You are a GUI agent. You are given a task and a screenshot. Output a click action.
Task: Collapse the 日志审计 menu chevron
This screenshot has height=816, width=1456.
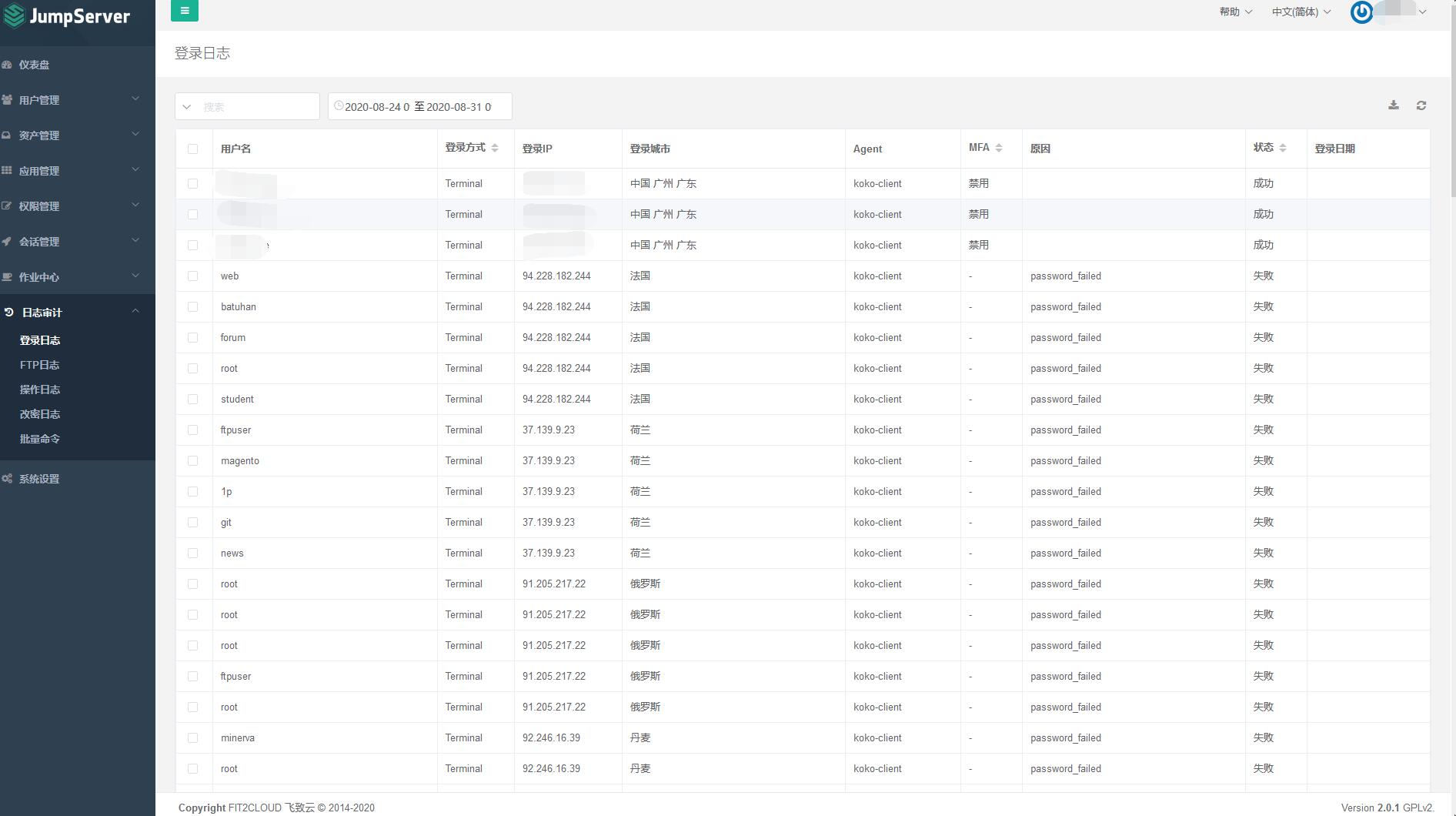[x=135, y=311]
